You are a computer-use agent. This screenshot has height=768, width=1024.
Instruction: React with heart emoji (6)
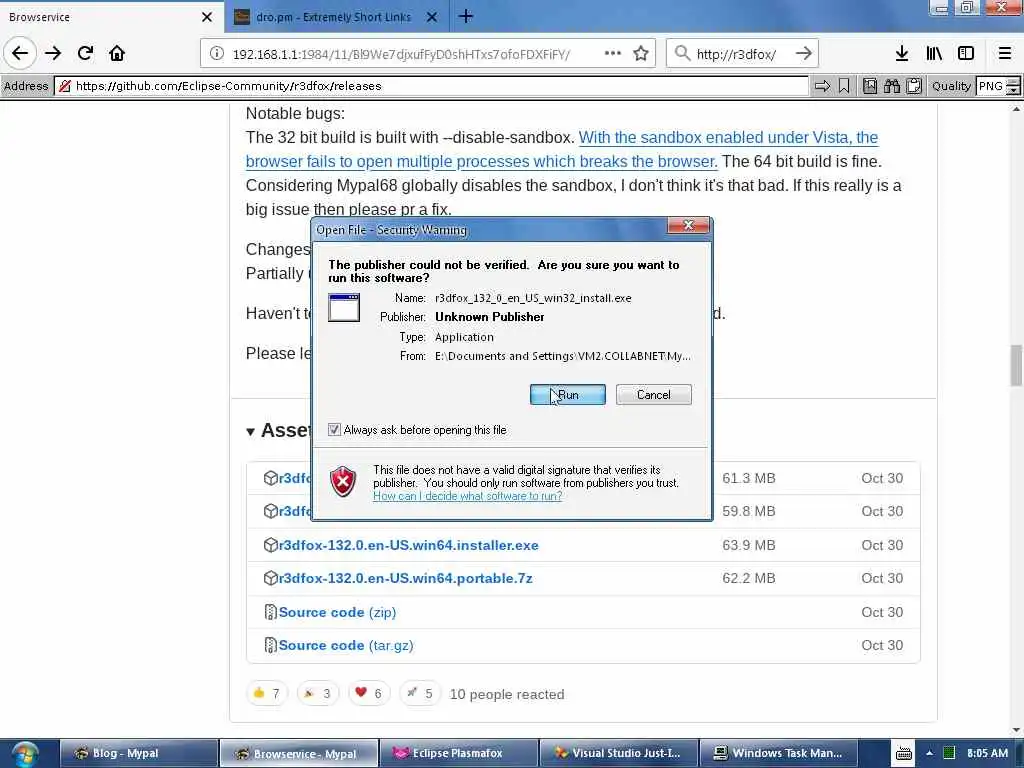point(368,694)
